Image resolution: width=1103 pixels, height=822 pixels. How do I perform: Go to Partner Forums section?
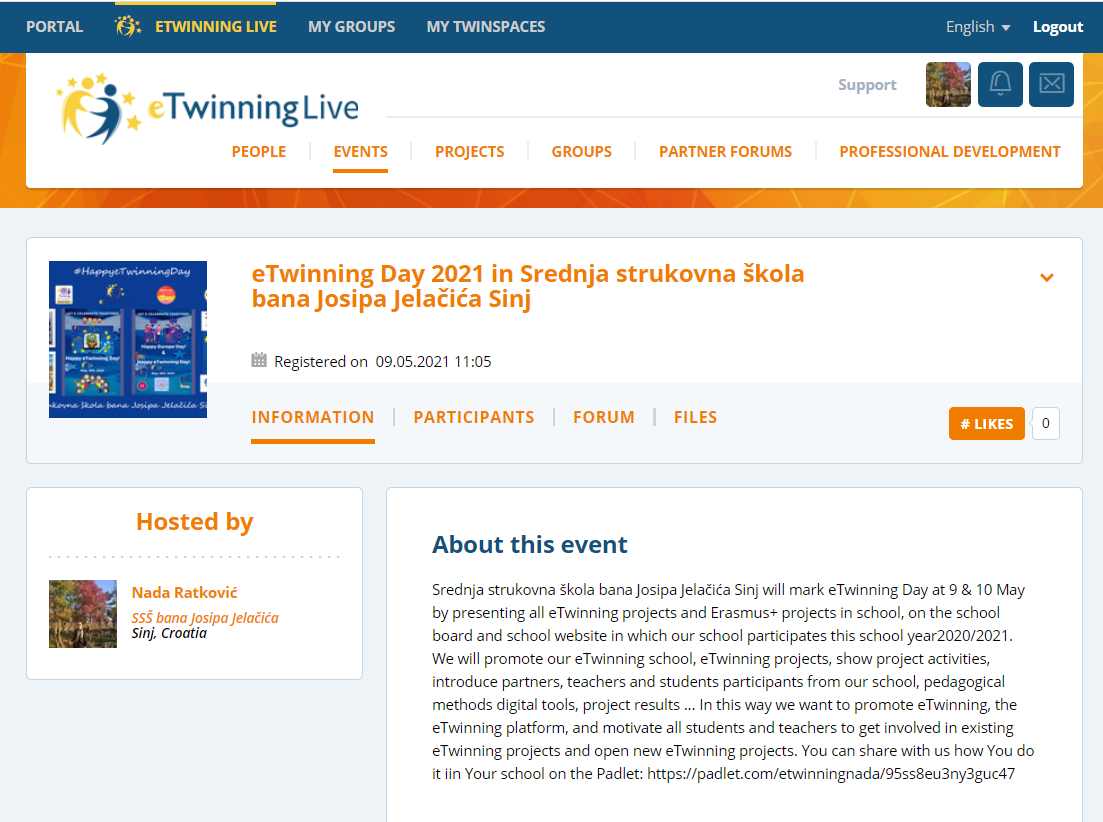[x=725, y=152]
